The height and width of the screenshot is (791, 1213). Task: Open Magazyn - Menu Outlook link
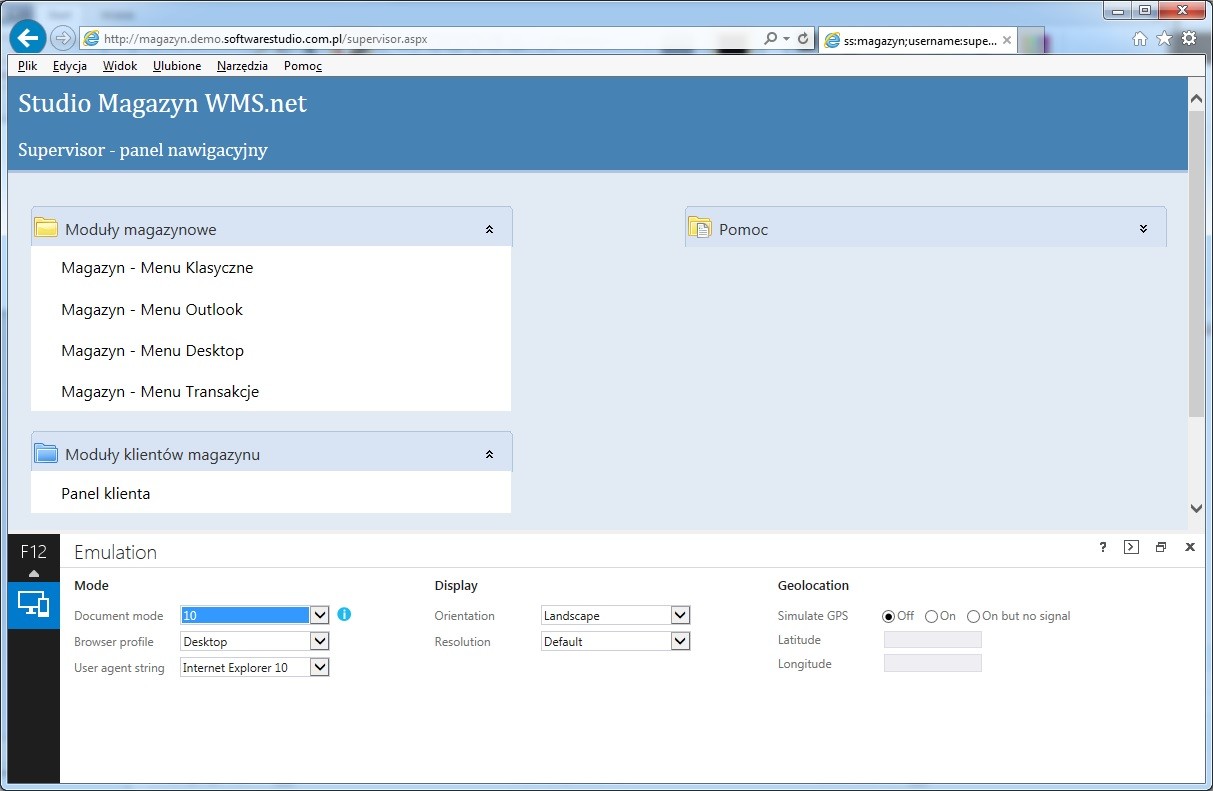click(152, 310)
